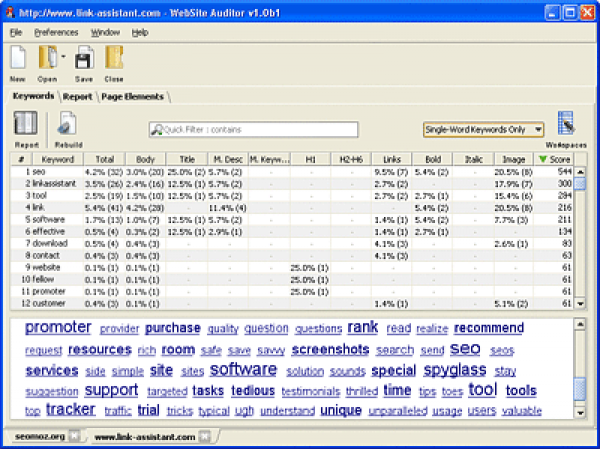This screenshot has height=449, width=600.
Task: Expand the Single-Word Keywords Only dropdown
Action: click(x=538, y=129)
